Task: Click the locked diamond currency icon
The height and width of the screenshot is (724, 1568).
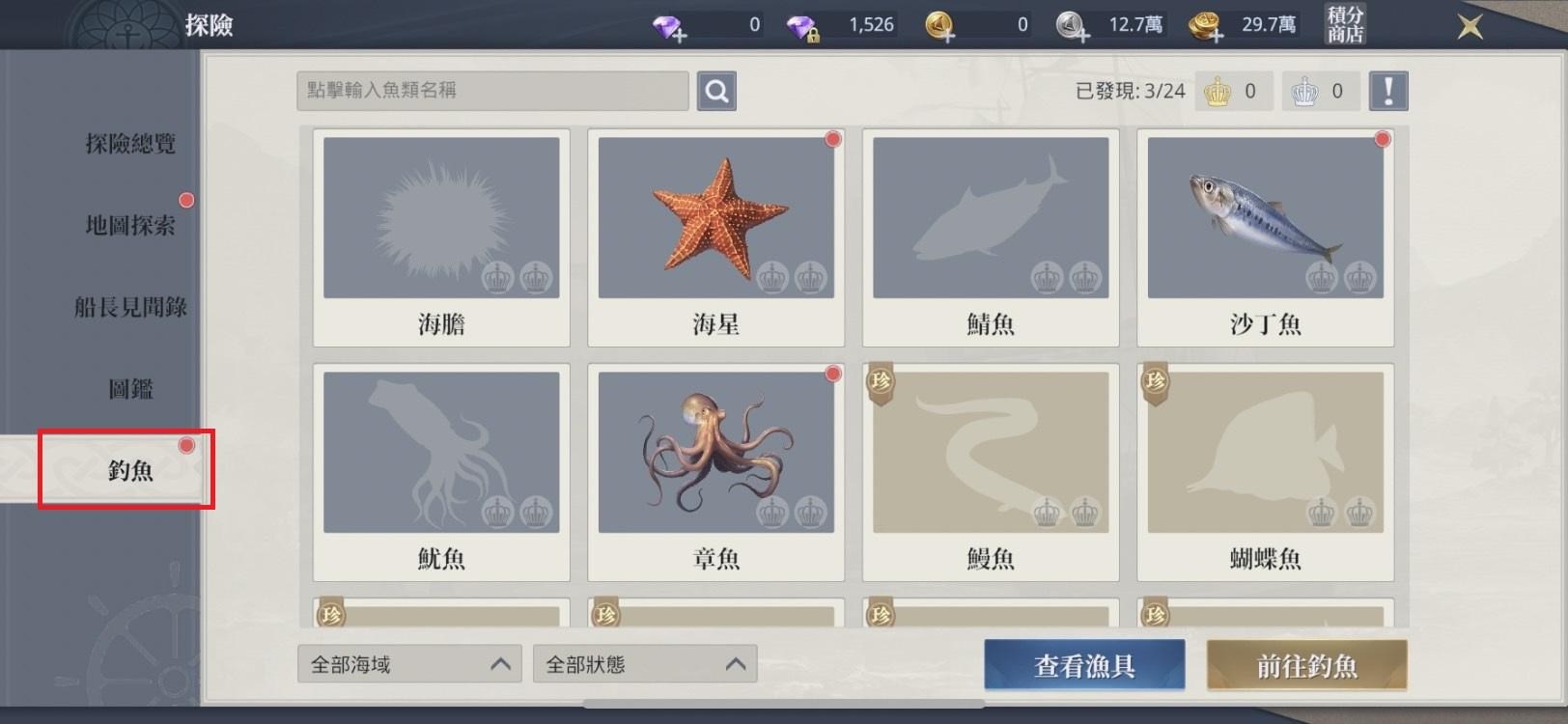Action: [x=802, y=26]
